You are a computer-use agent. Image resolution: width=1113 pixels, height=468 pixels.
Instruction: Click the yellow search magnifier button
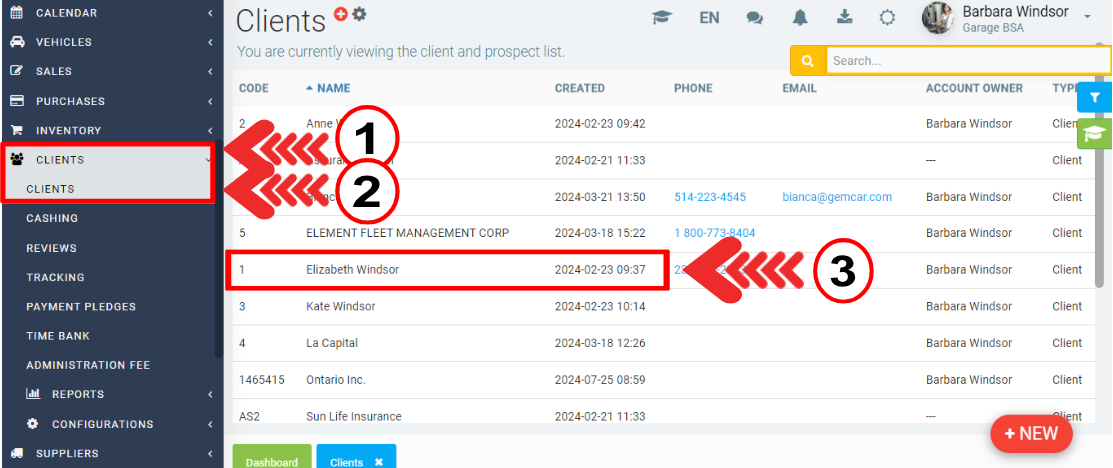click(x=807, y=61)
